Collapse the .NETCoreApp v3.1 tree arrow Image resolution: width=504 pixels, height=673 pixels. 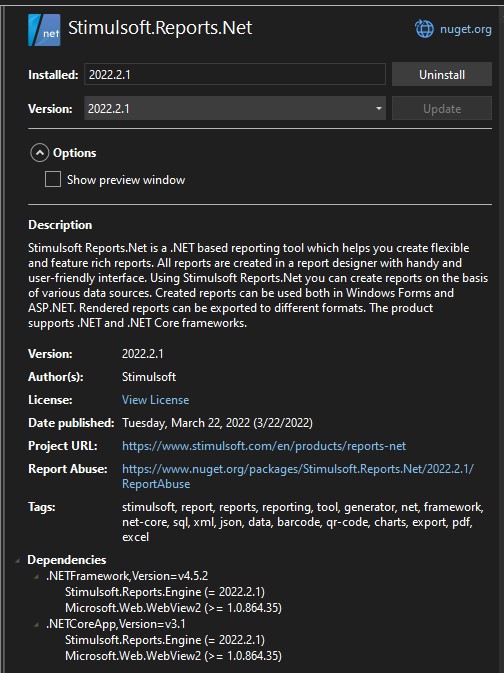click(36, 624)
